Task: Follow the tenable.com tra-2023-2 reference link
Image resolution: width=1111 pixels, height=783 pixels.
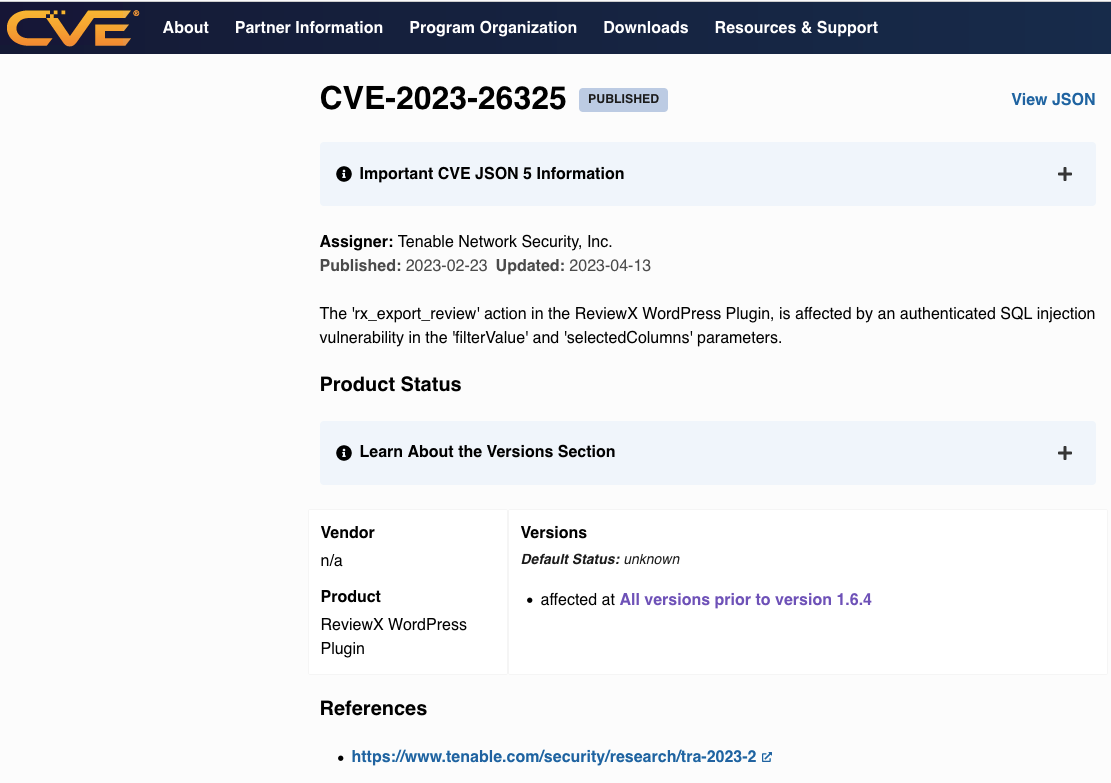Action: 553,757
